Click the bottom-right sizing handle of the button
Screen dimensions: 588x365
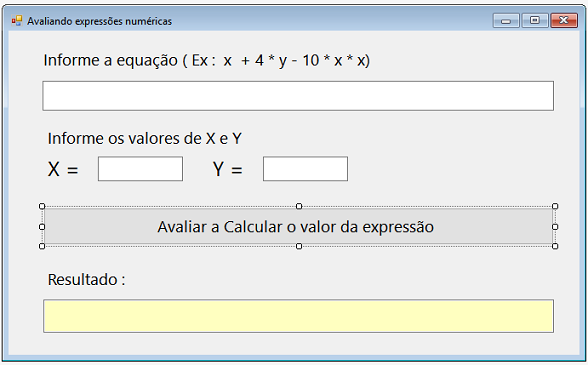point(555,246)
